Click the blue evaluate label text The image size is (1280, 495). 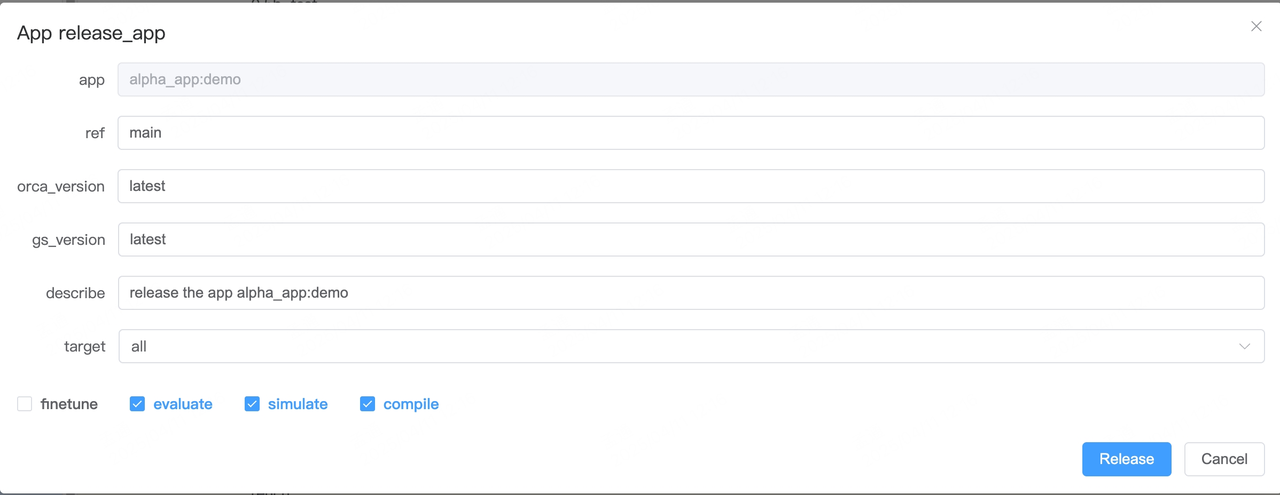pyautogui.click(x=182, y=404)
